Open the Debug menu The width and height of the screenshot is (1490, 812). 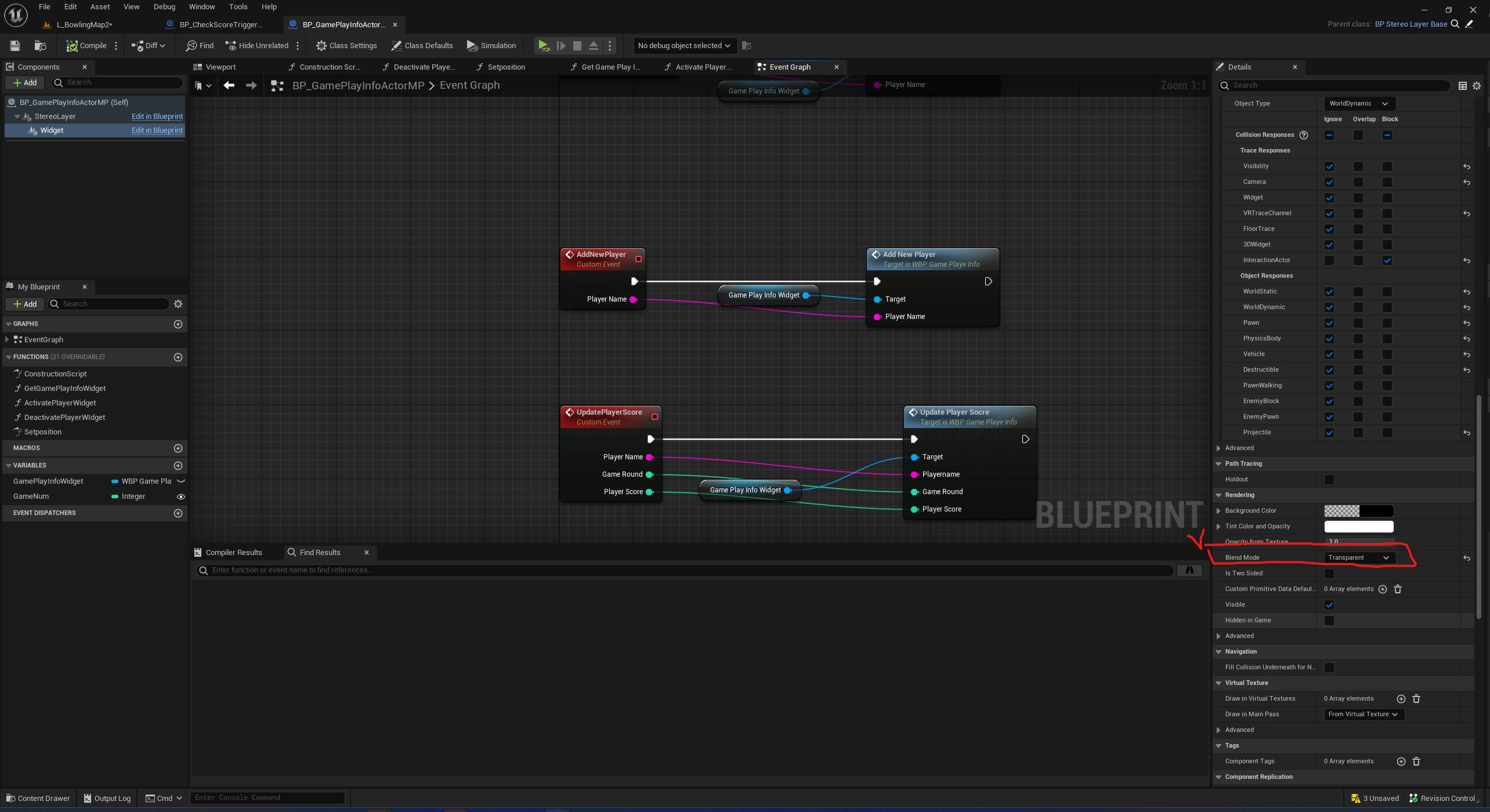coord(164,7)
